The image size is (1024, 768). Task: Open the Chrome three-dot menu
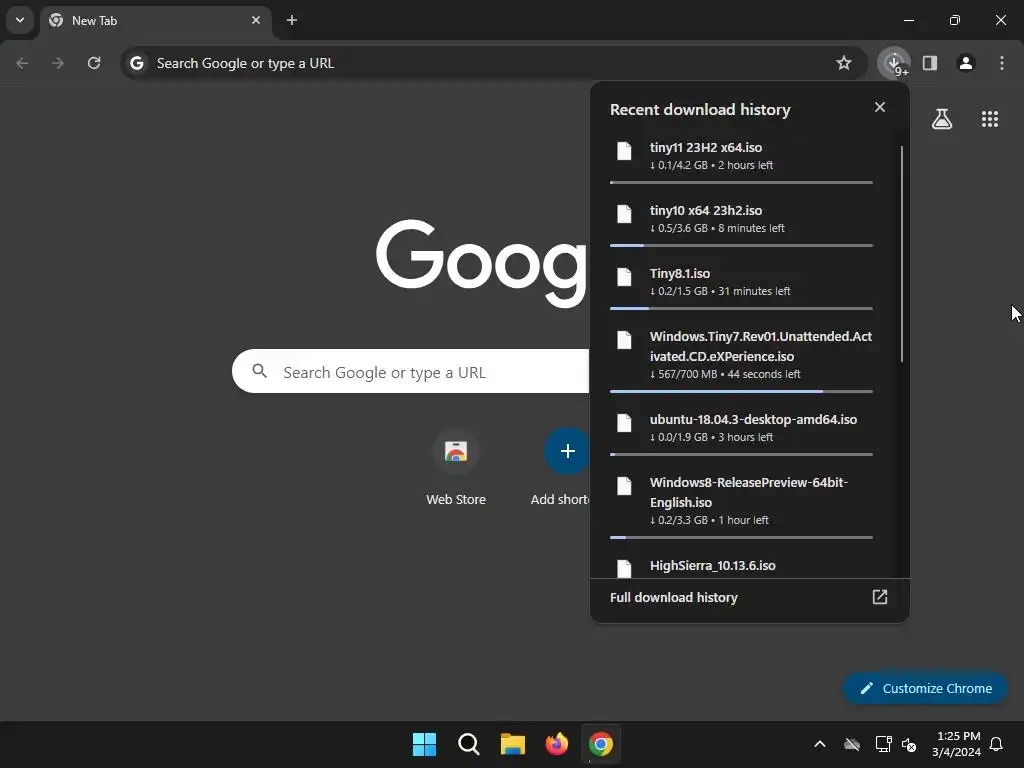[x=1002, y=63]
